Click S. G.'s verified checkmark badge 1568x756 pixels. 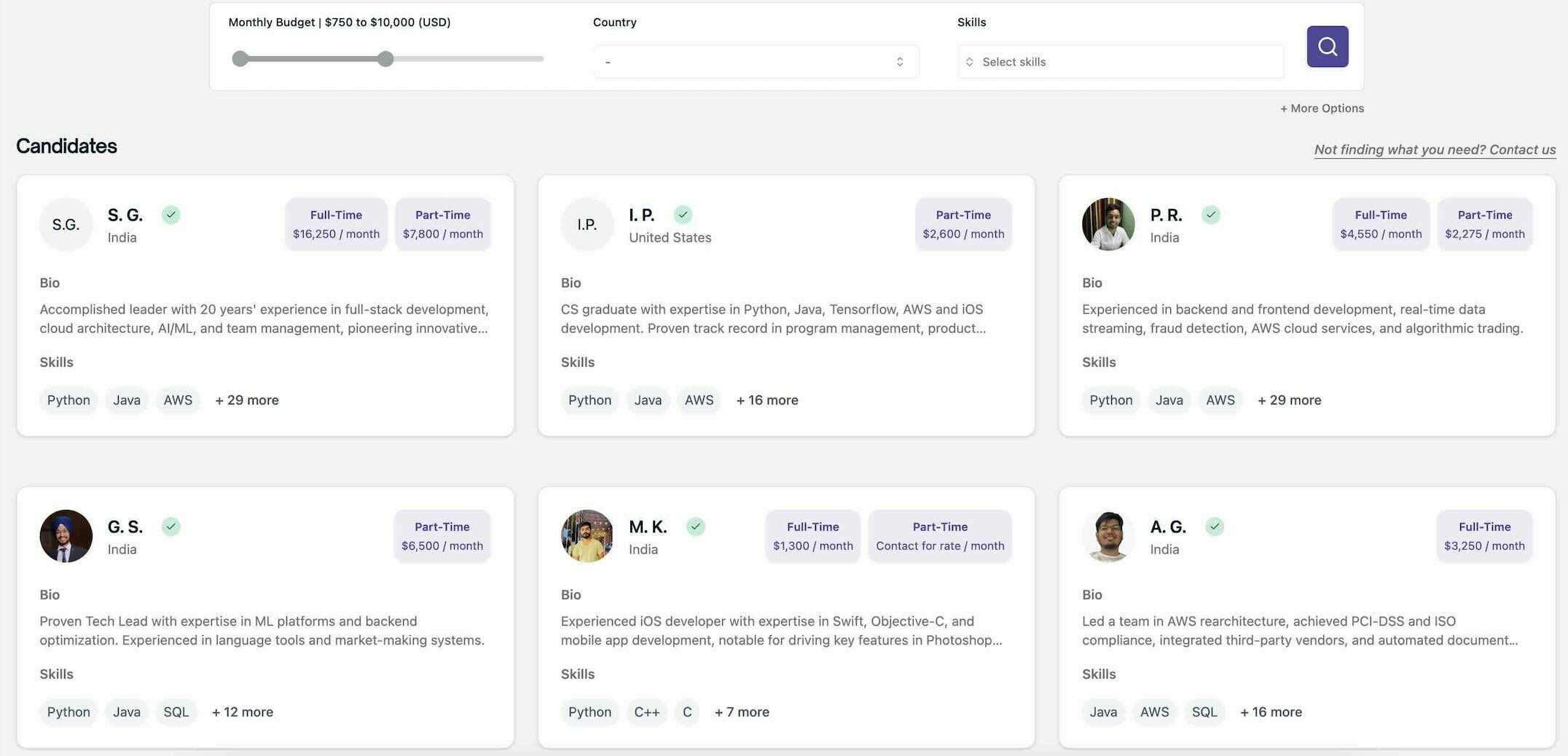pos(170,215)
